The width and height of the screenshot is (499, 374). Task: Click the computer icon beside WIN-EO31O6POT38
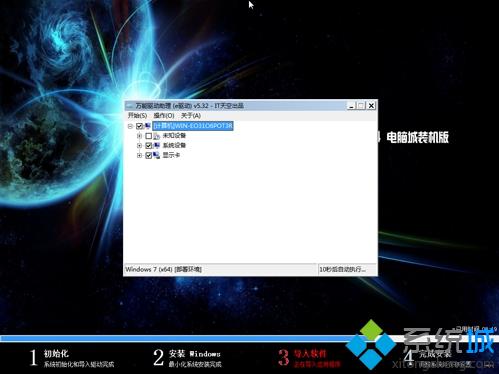click(x=147, y=126)
